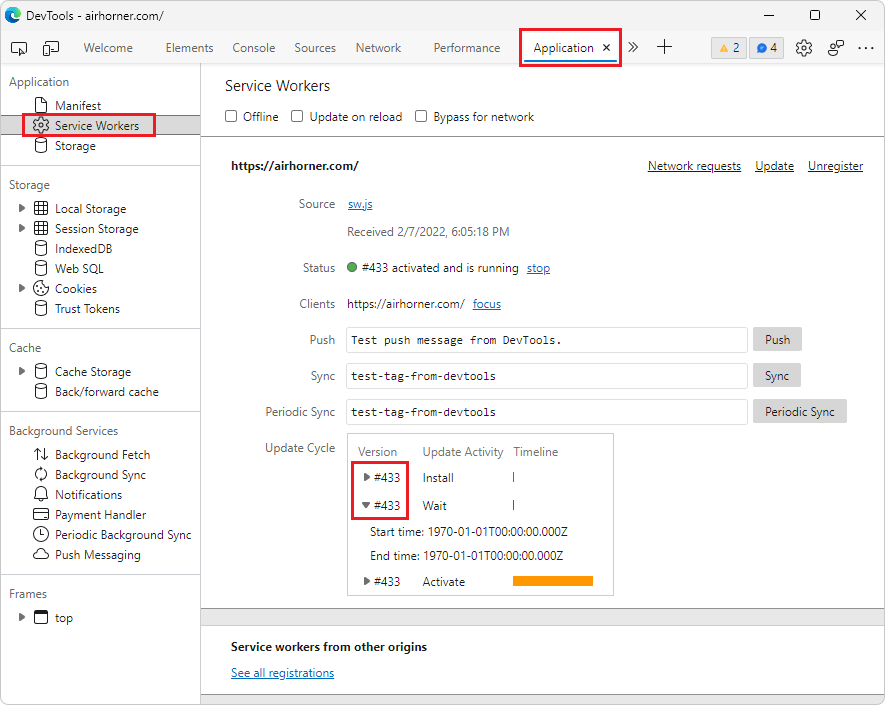Switch to the Network tab
Image resolution: width=885 pixels, height=705 pixels.
pos(378,47)
